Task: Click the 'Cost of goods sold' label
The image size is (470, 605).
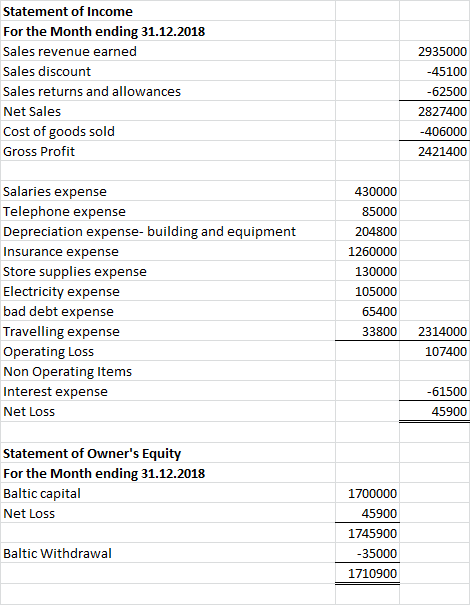Action: 168,131
